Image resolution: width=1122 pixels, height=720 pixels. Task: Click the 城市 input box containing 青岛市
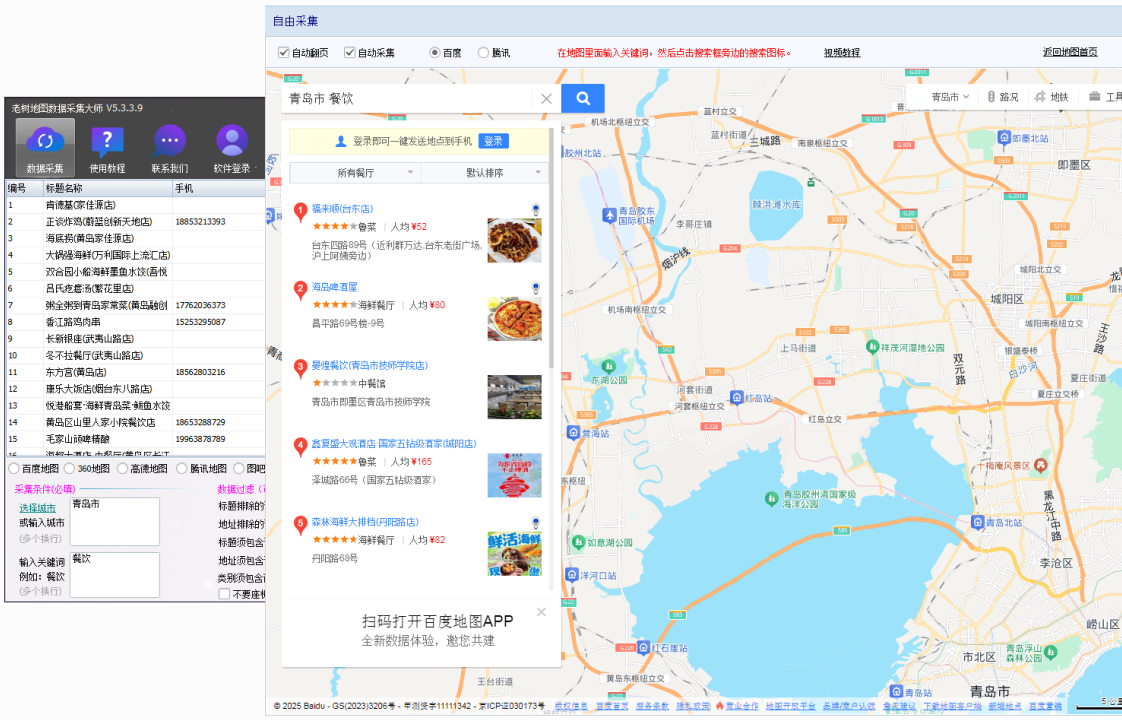click(x=114, y=521)
